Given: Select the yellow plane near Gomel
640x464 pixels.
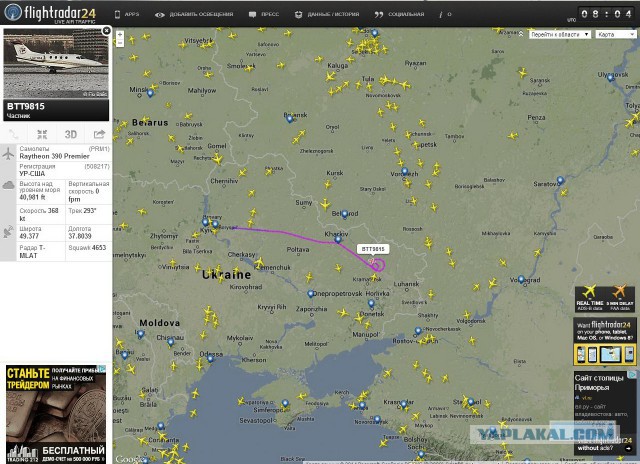Looking at the screenshot, I should click(x=218, y=160).
